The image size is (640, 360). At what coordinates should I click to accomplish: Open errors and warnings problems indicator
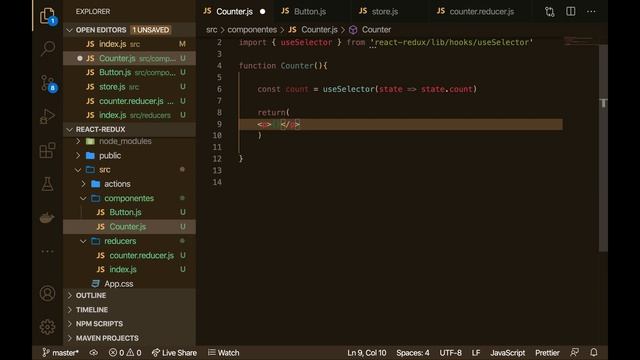coord(125,353)
